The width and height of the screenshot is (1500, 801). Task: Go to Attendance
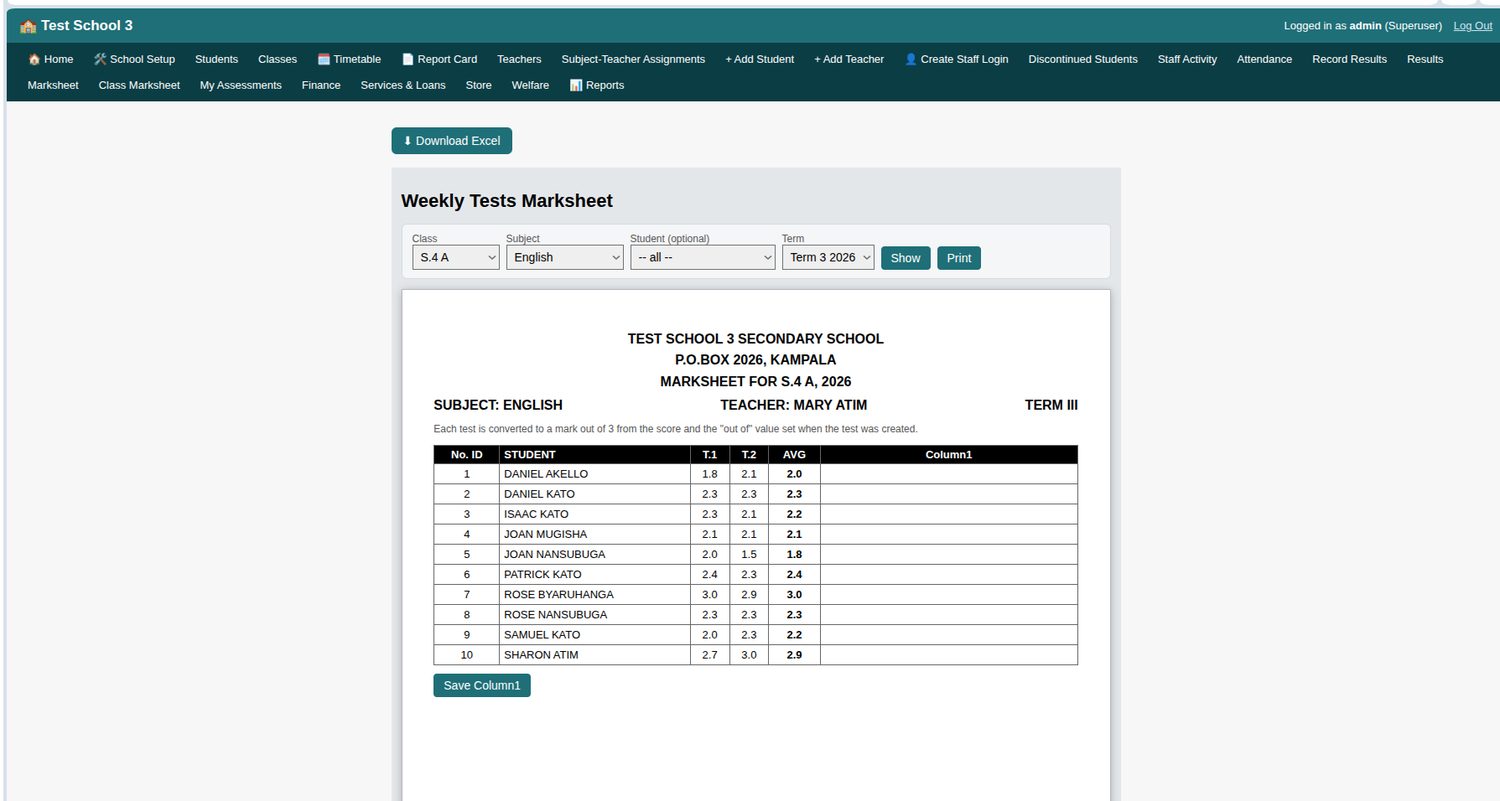(x=1264, y=59)
